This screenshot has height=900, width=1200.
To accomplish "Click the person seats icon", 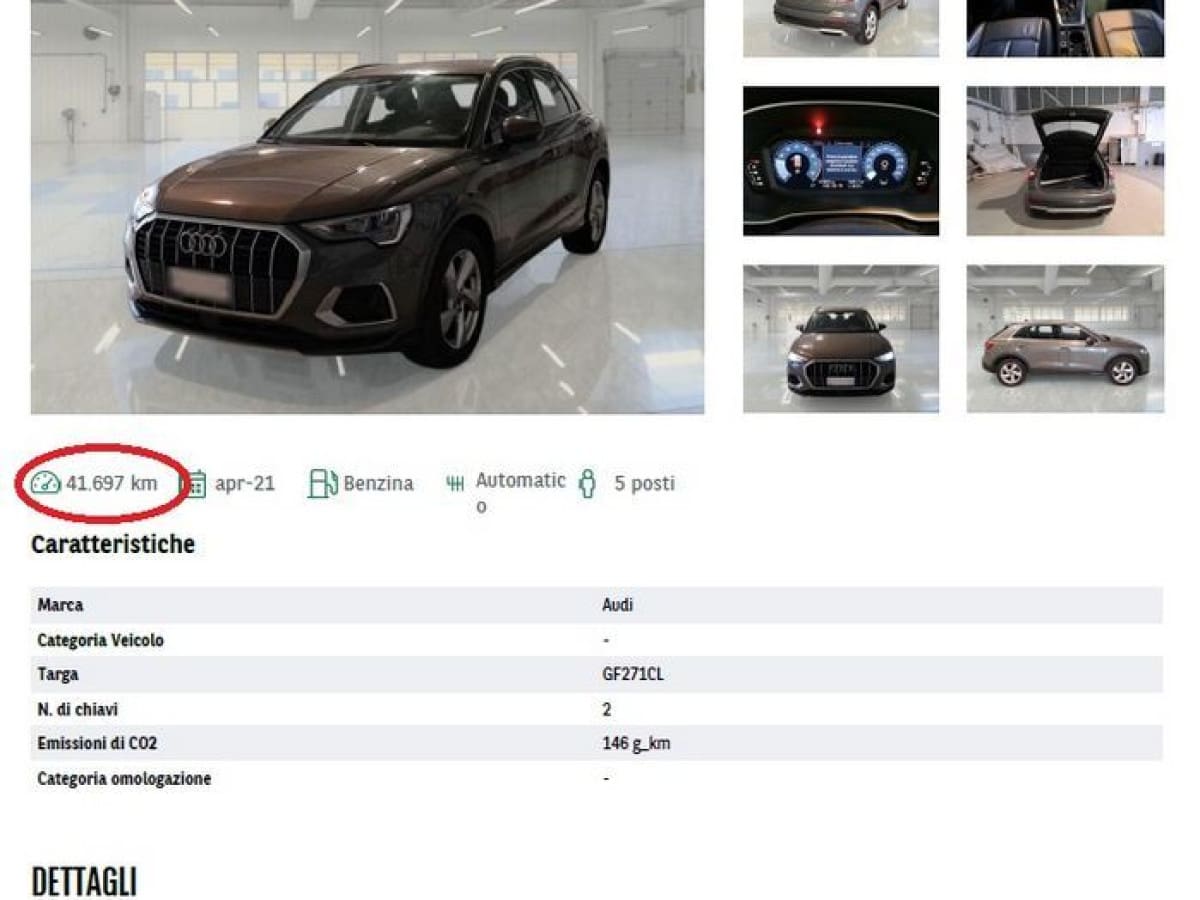I will [x=588, y=484].
